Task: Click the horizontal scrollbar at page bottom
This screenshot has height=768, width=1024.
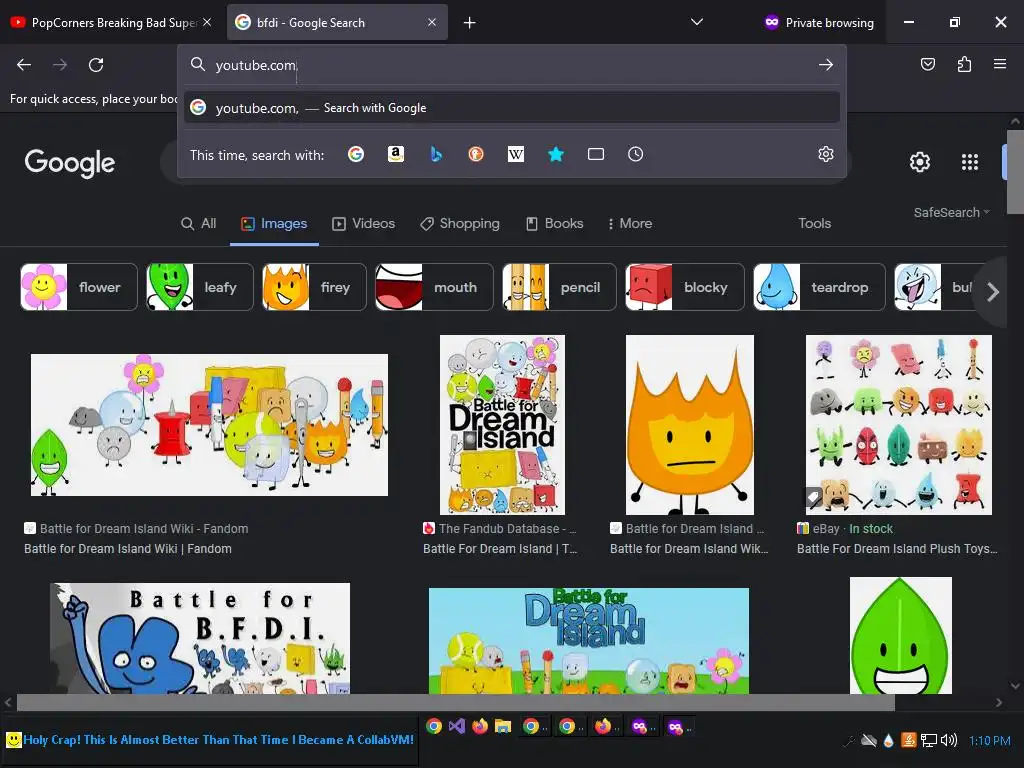Action: pyautogui.click(x=455, y=703)
